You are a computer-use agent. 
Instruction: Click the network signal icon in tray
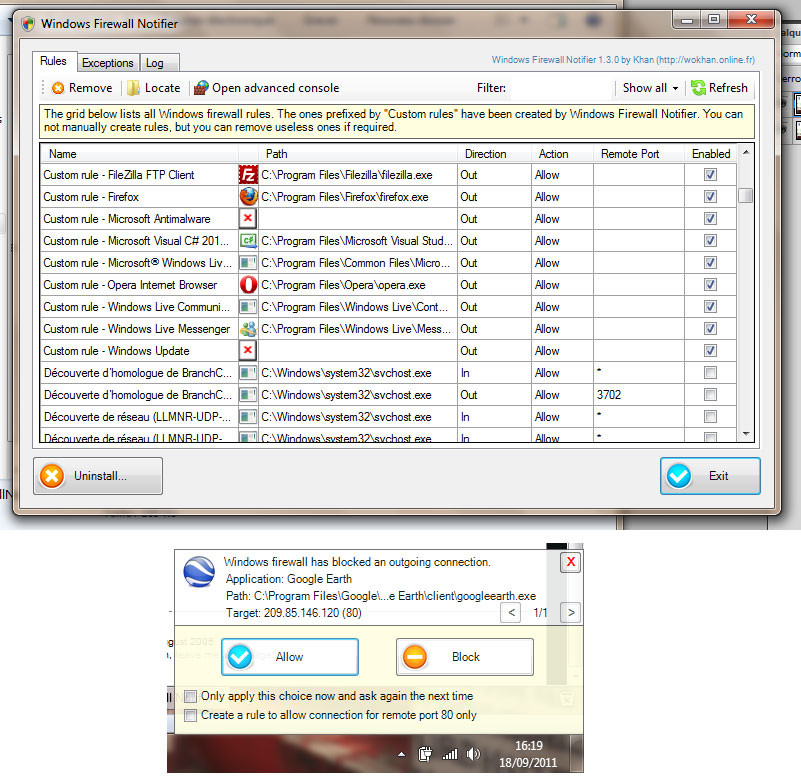450,754
